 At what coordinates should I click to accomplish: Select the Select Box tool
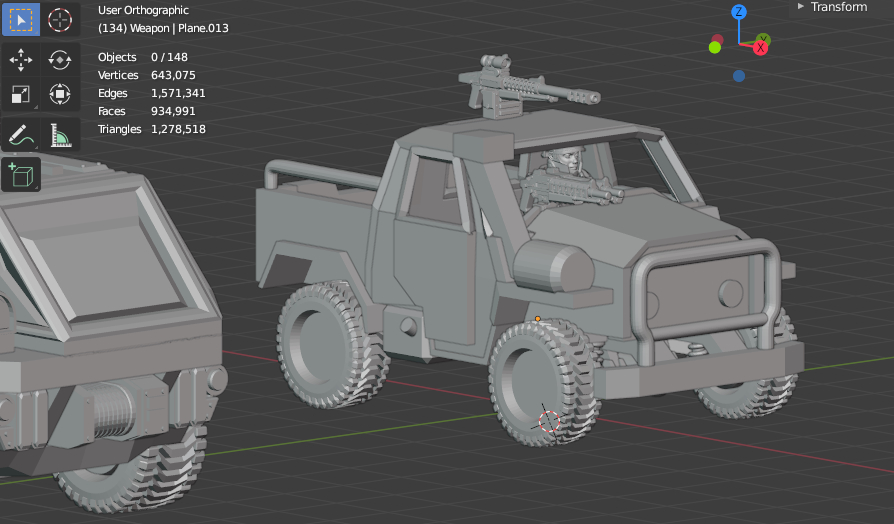click(21, 20)
